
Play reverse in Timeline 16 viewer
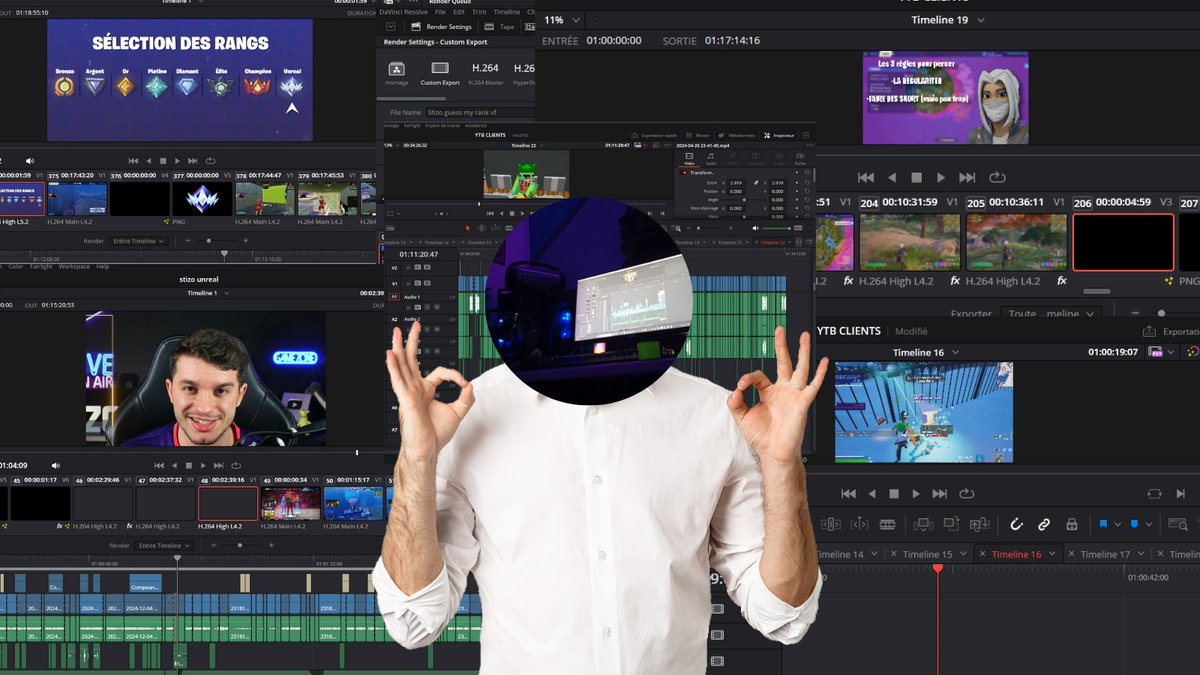click(x=872, y=494)
